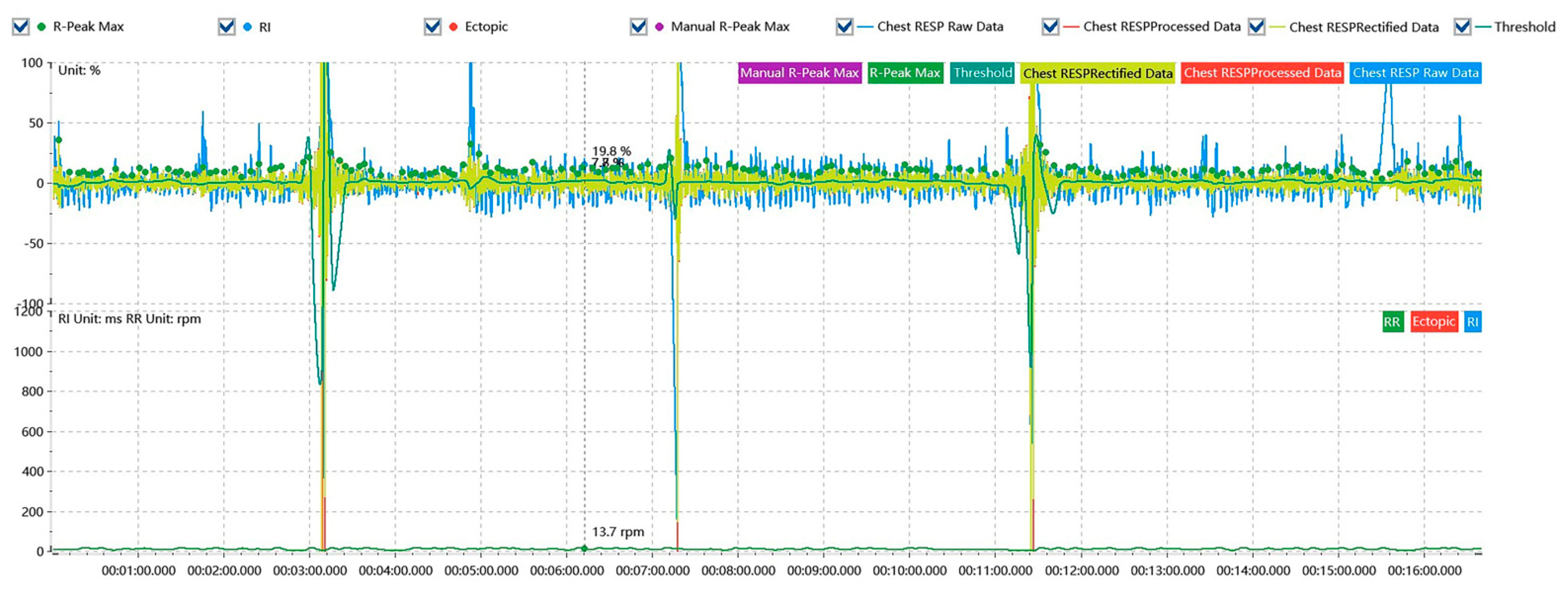Viewport: 1568px width, 591px height.
Task: Select red Chest RESPProcessed Data legend tag
Action: (x=1262, y=73)
